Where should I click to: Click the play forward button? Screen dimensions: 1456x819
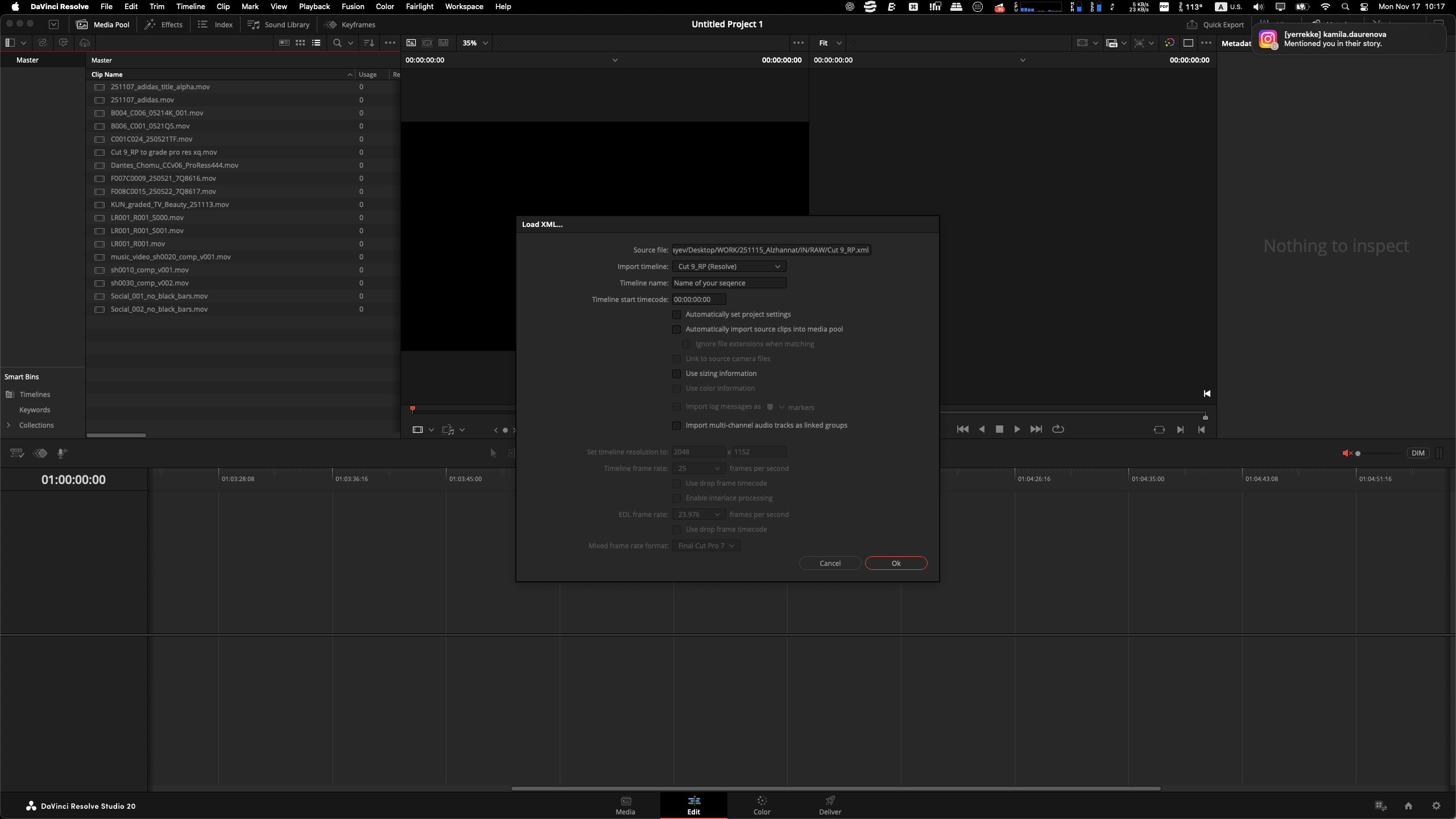[x=1017, y=429]
